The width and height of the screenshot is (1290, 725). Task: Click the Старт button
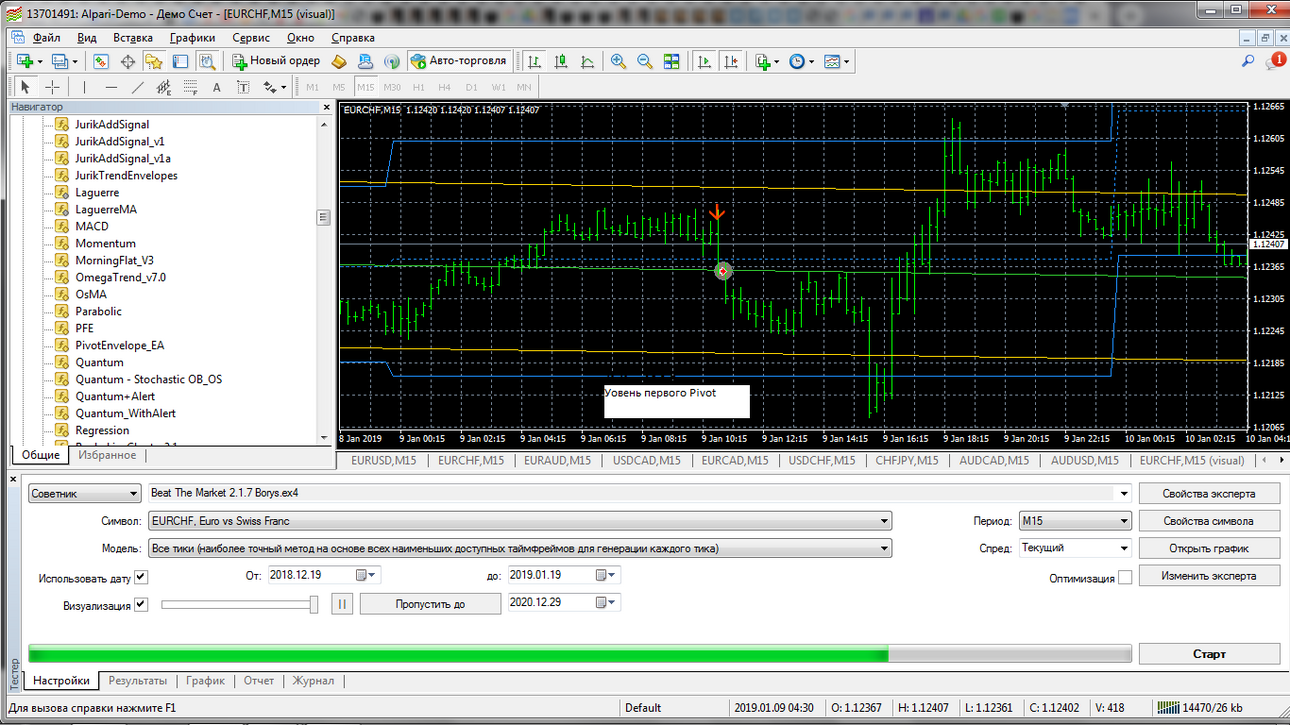click(1209, 654)
